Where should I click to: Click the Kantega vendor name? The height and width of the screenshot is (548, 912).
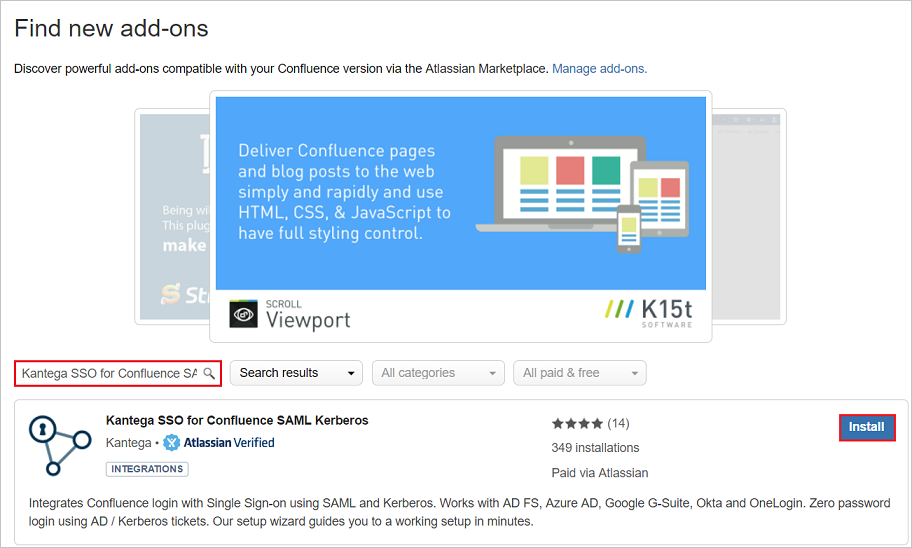pos(129,443)
